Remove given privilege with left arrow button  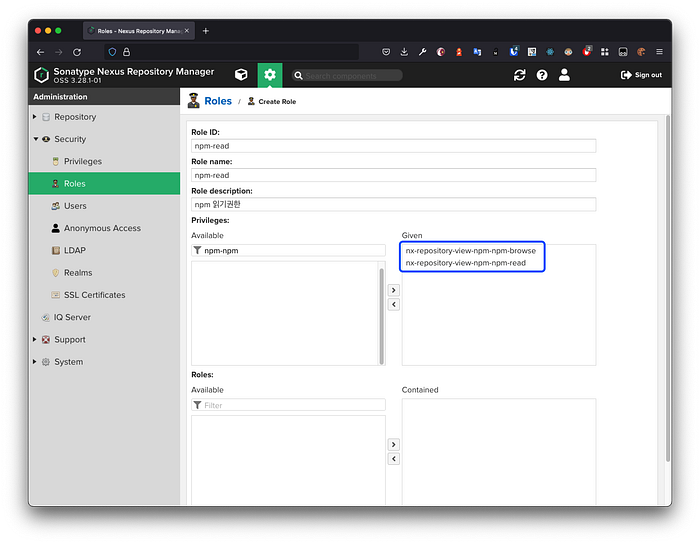pos(393,304)
